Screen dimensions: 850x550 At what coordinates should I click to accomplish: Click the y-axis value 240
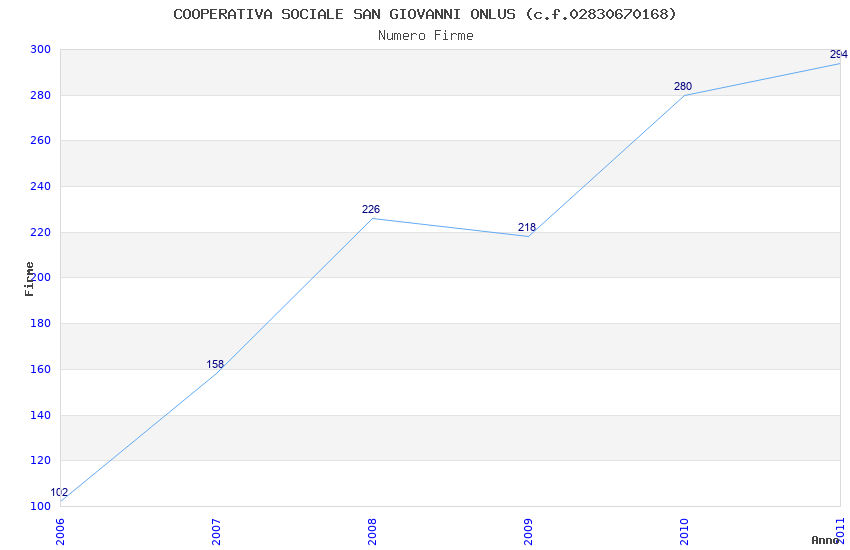tap(41, 186)
